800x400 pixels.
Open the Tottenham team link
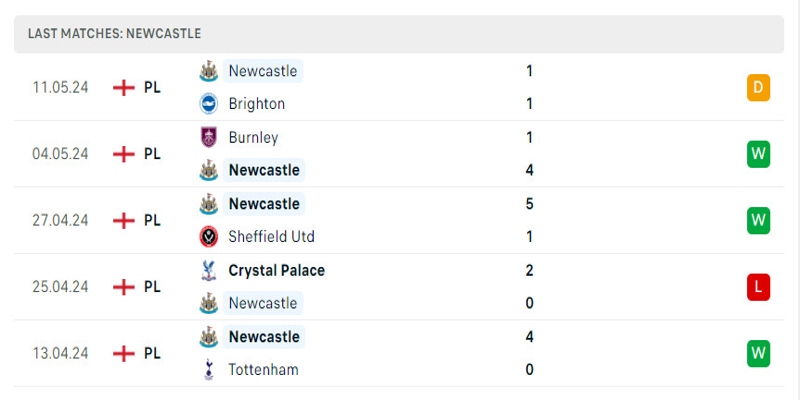point(263,370)
